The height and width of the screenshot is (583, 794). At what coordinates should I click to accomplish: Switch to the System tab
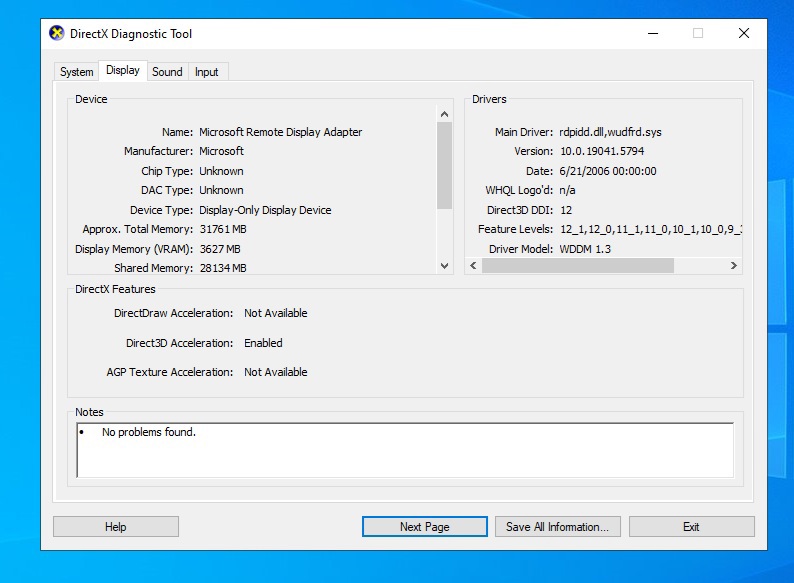[76, 72]
